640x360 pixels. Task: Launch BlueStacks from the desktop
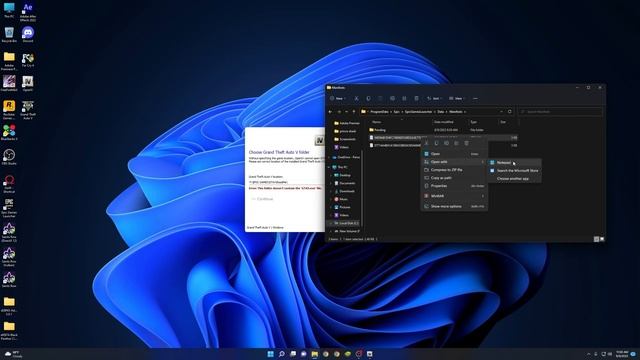(9, 133)
